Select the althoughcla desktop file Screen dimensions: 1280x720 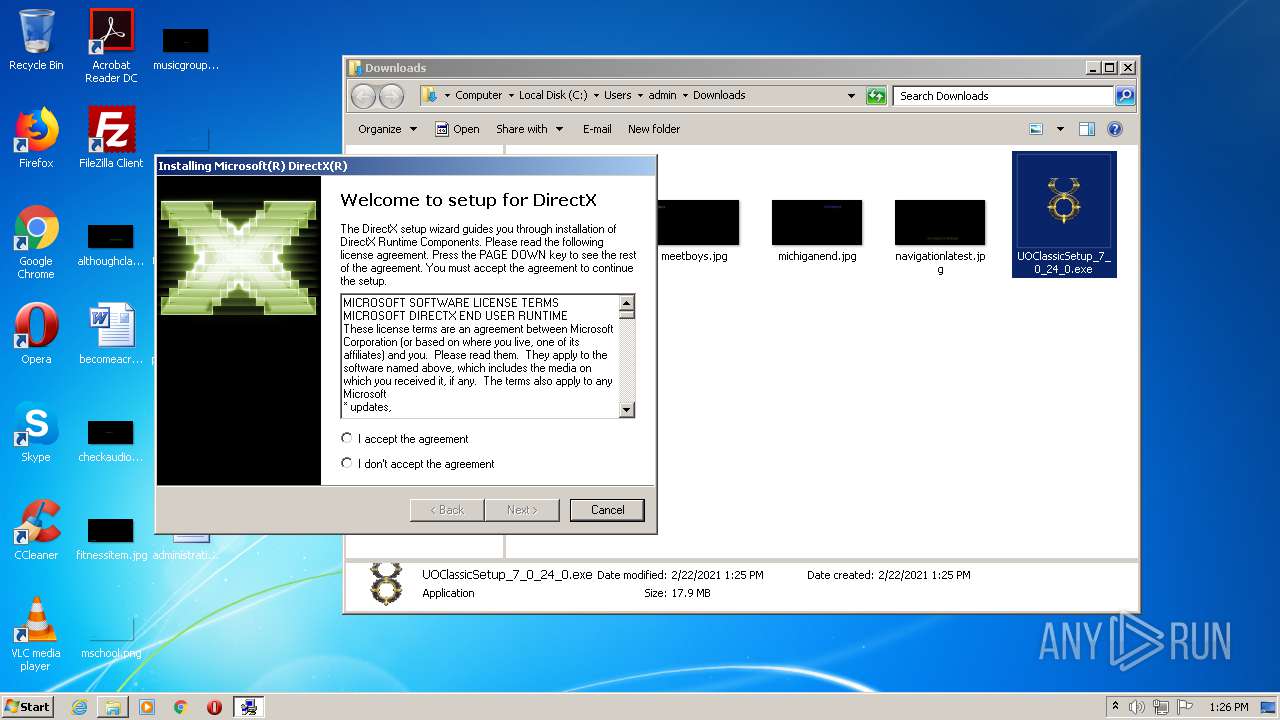[111, 245]
